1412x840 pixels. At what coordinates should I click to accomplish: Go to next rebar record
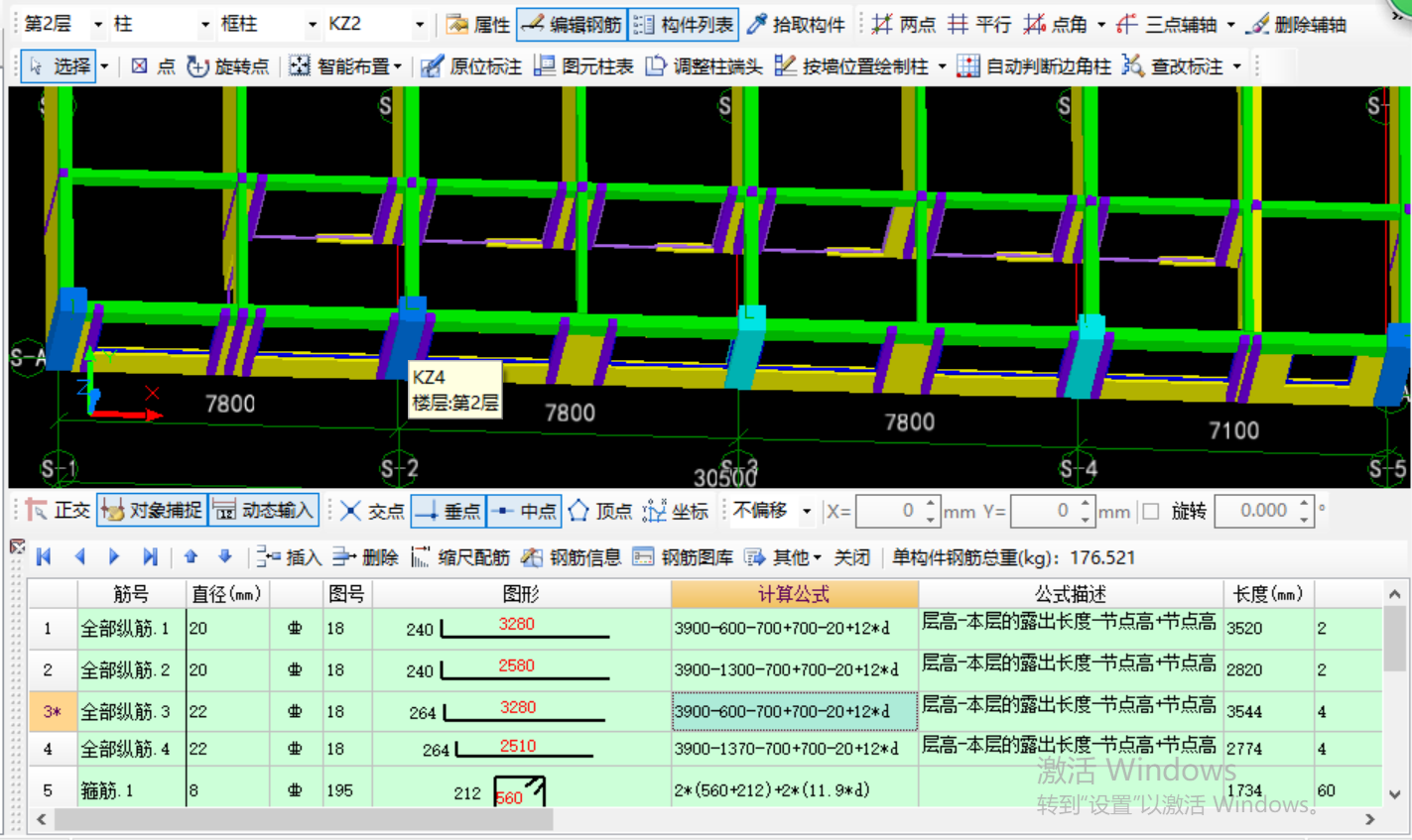pos(114,557)
